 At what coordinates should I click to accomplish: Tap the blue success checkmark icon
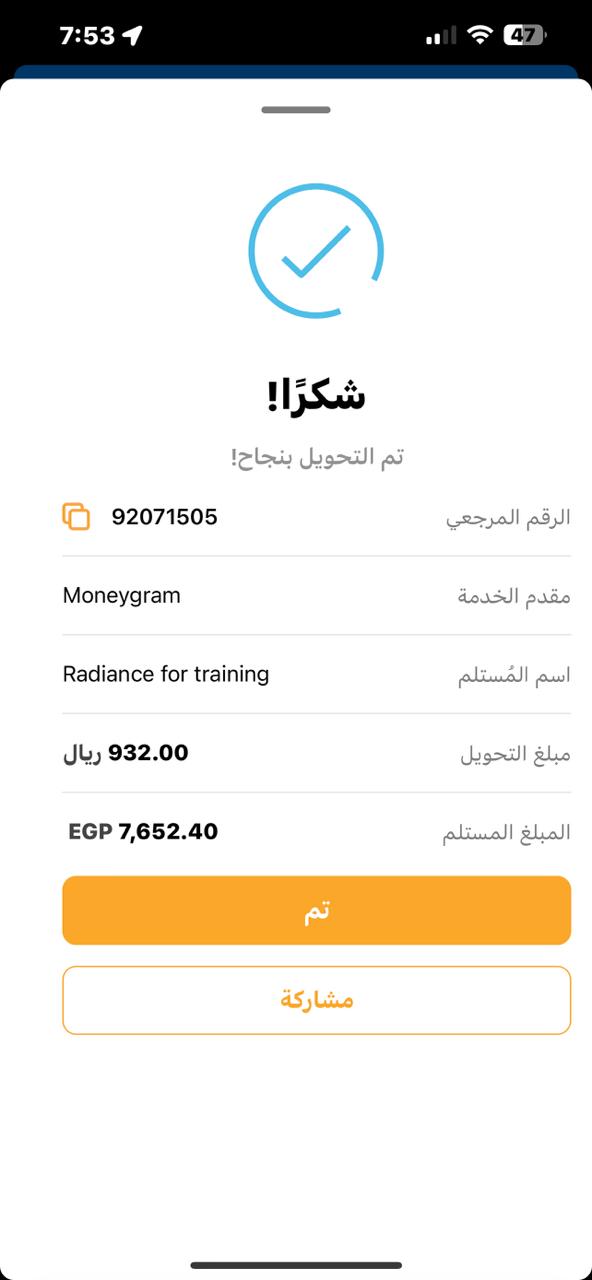(x=316, y=250)
